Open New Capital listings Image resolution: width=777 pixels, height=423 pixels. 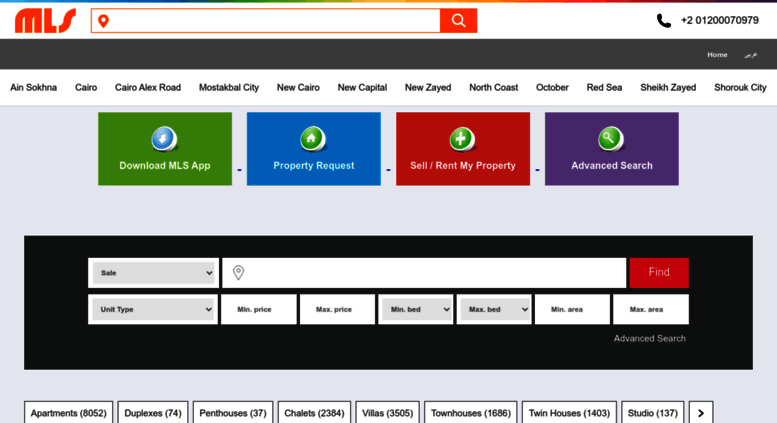362,88
